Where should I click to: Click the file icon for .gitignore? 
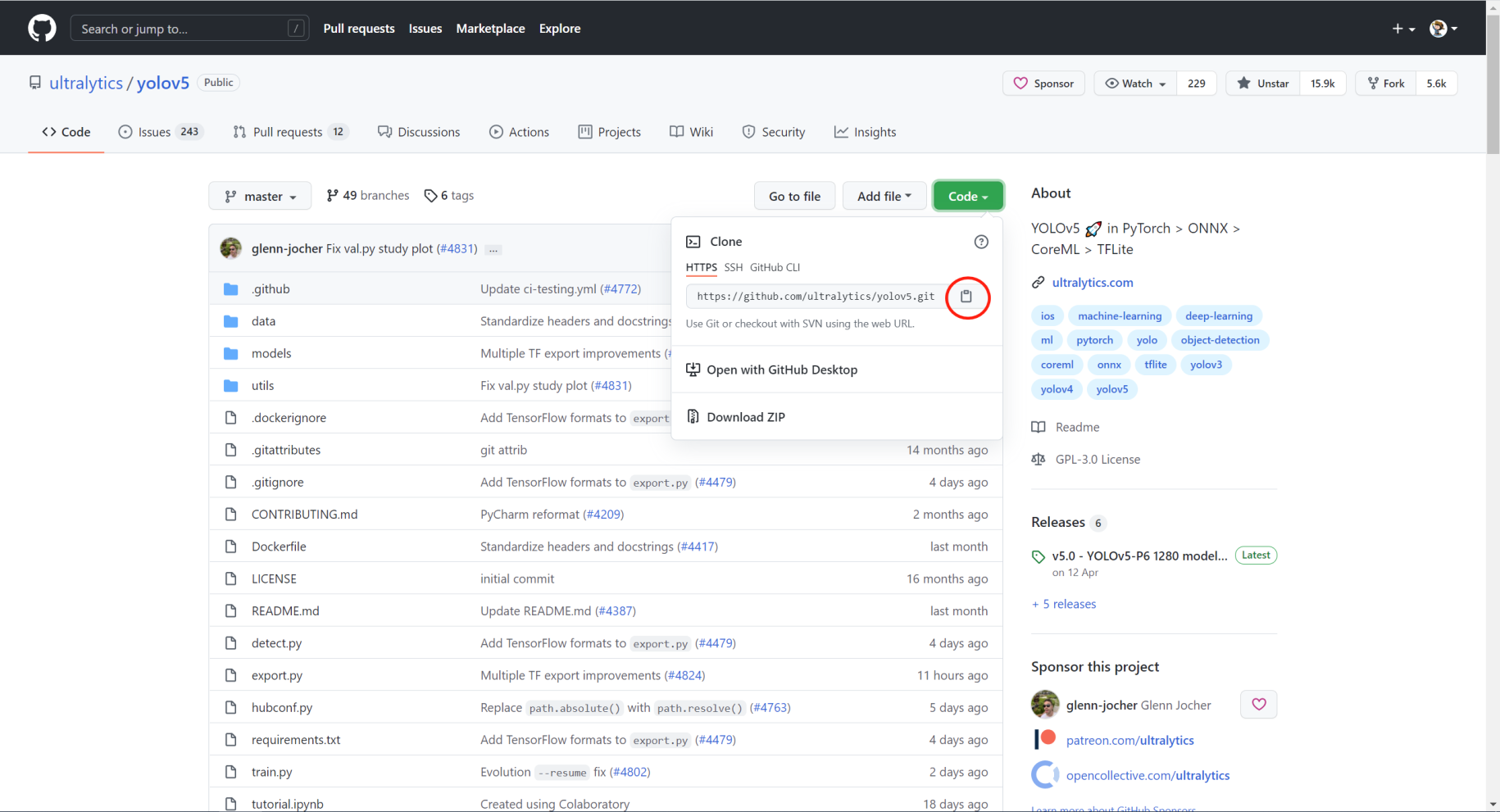(231, 483)
